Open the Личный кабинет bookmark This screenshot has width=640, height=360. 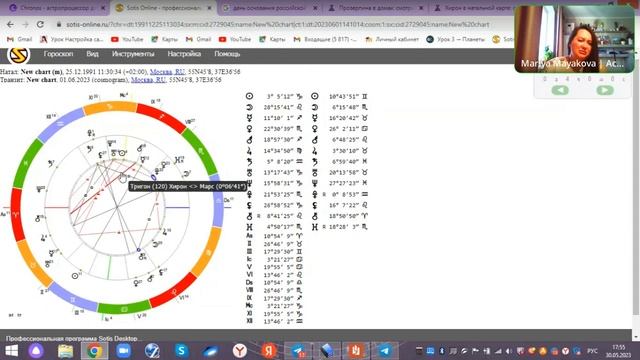(392, 39)
